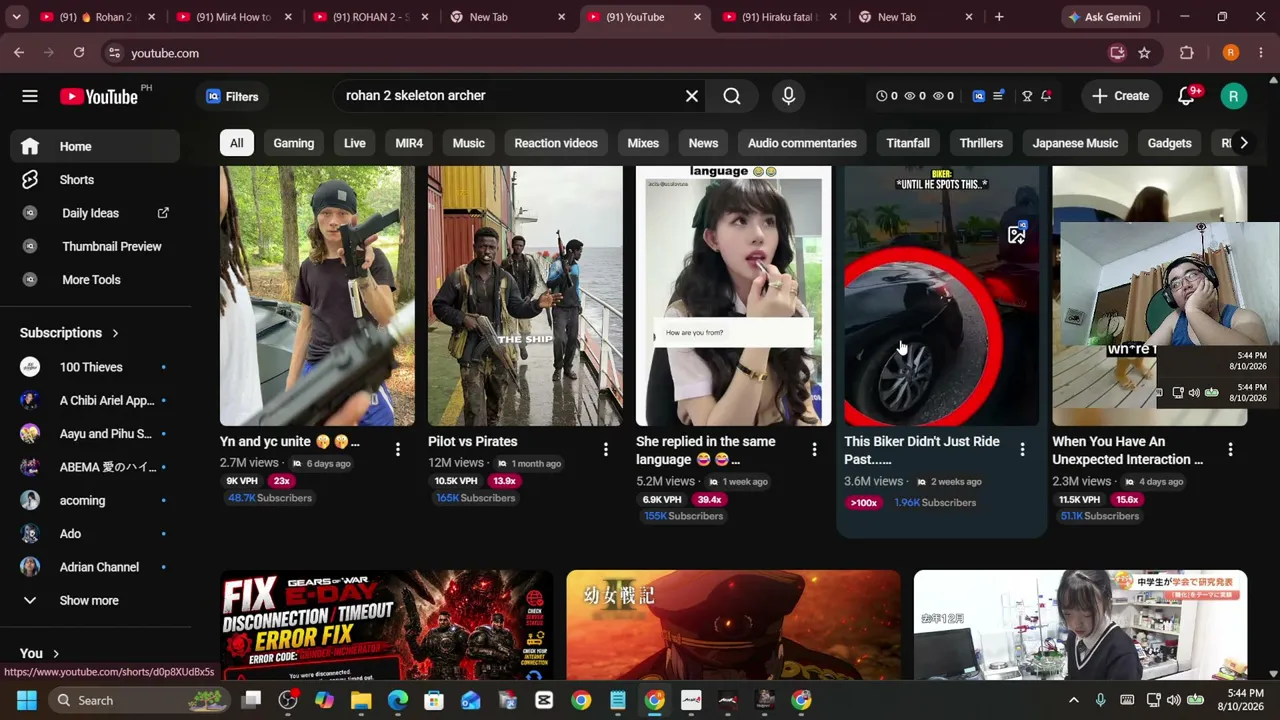This screenshot has height=720, width=1280.
Task: Launch Microsoft Edge from the taskbar
Action: (x=398, y=700)
